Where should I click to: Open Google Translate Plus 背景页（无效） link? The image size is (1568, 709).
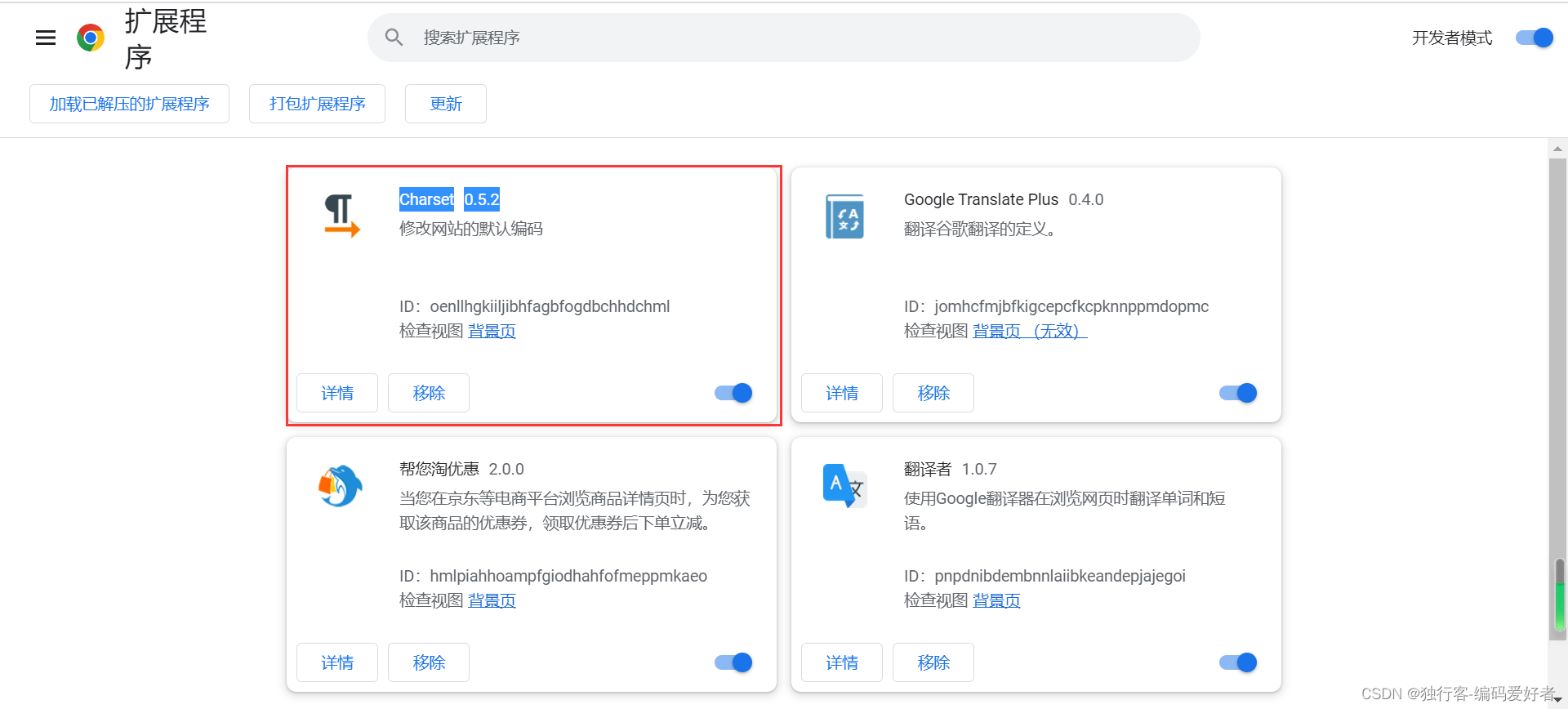point(1030,331)
